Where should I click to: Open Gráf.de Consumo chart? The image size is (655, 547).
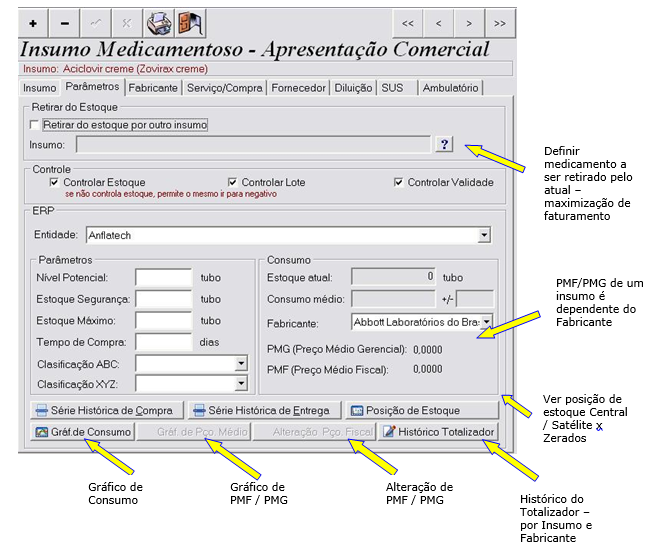click(x=83, y=432)
